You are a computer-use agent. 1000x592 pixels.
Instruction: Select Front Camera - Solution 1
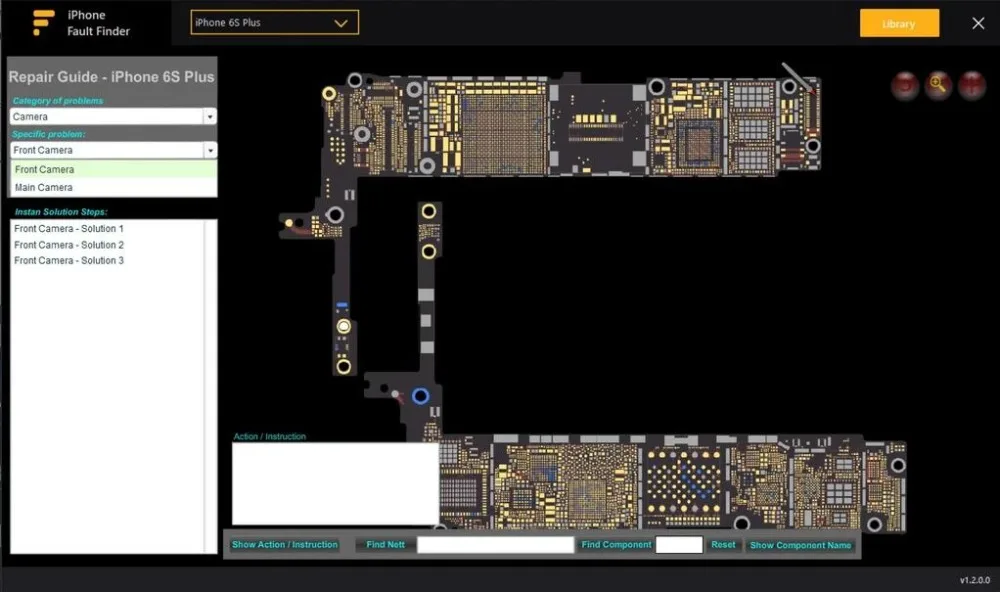pyautogui.click(x=69, y=228)
